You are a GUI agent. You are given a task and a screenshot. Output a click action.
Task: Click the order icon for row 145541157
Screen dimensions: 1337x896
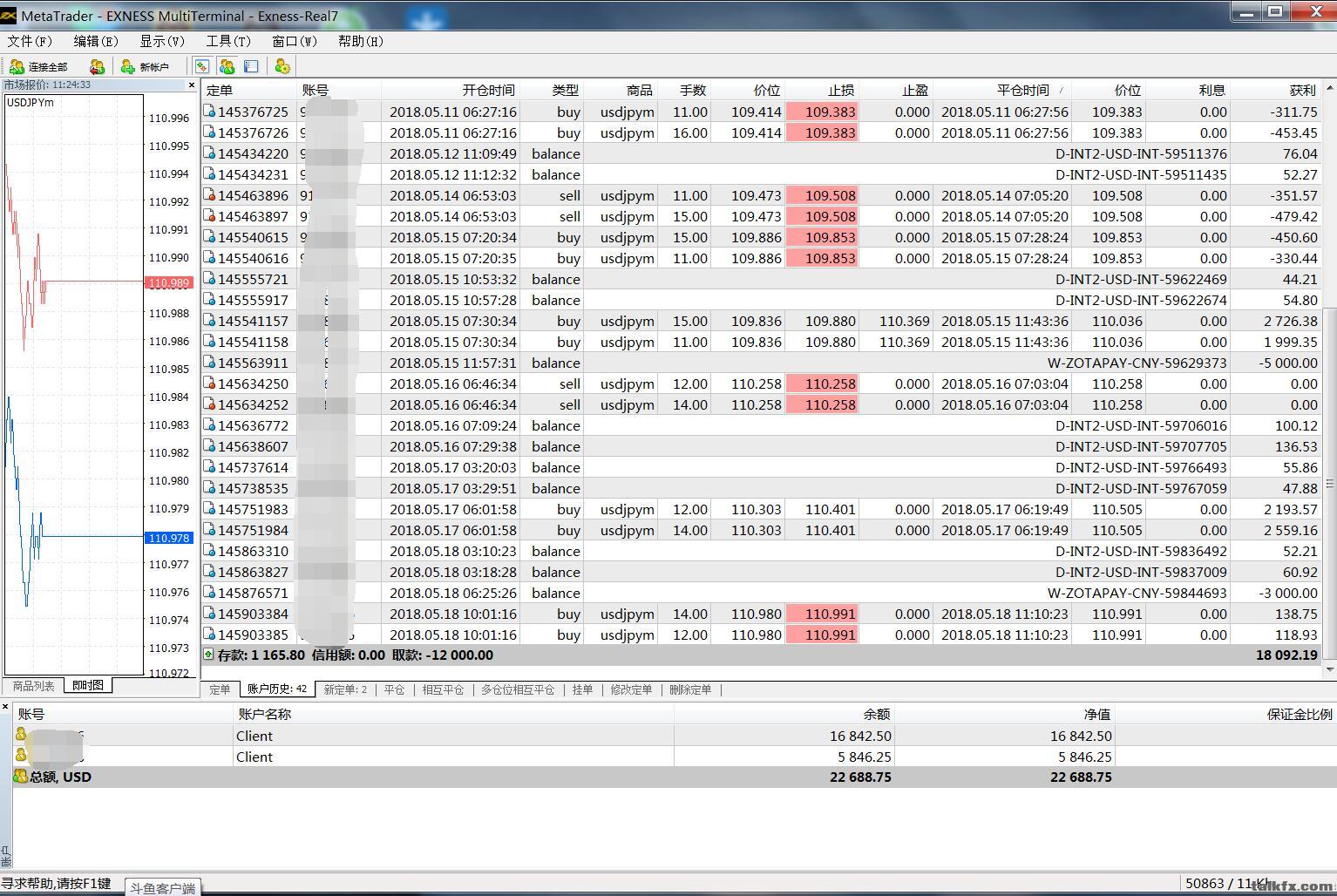click(209, 321)
